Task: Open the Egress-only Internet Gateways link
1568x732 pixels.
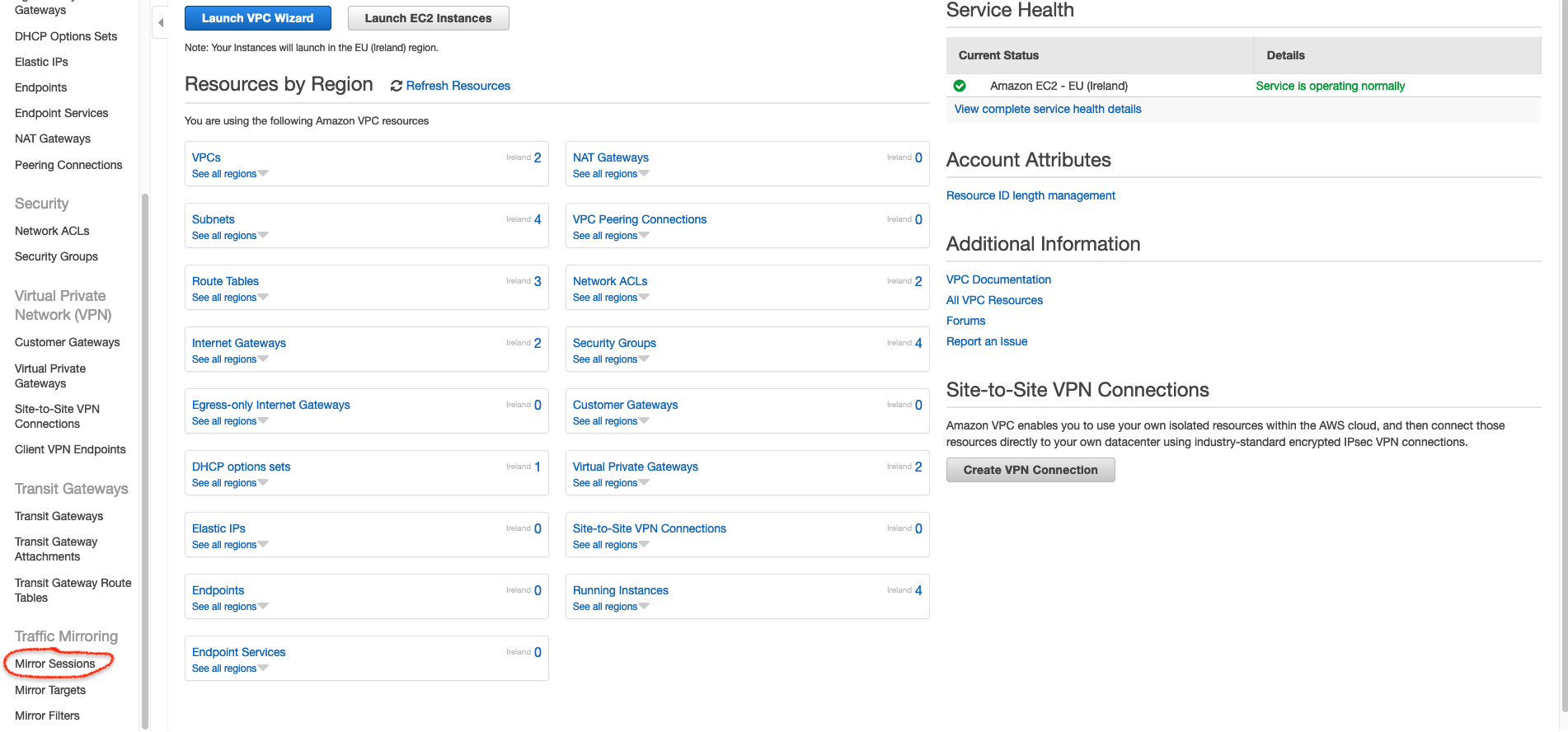Action: (271, 405)
